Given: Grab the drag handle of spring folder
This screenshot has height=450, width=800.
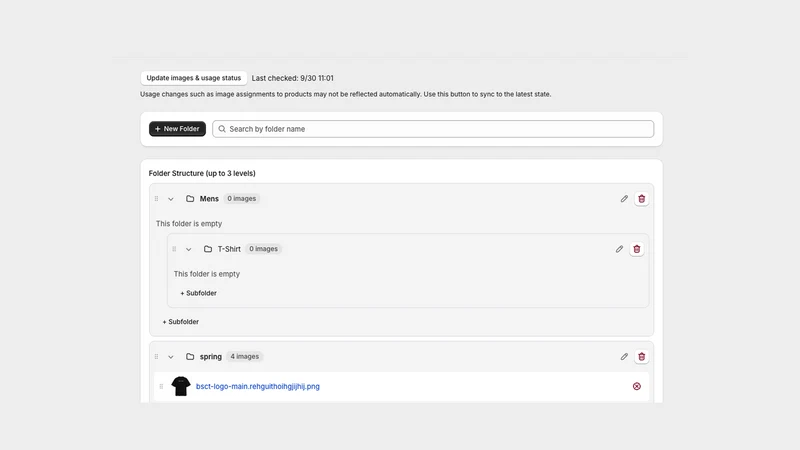Looking at the screenshot, I should [156, 357].
